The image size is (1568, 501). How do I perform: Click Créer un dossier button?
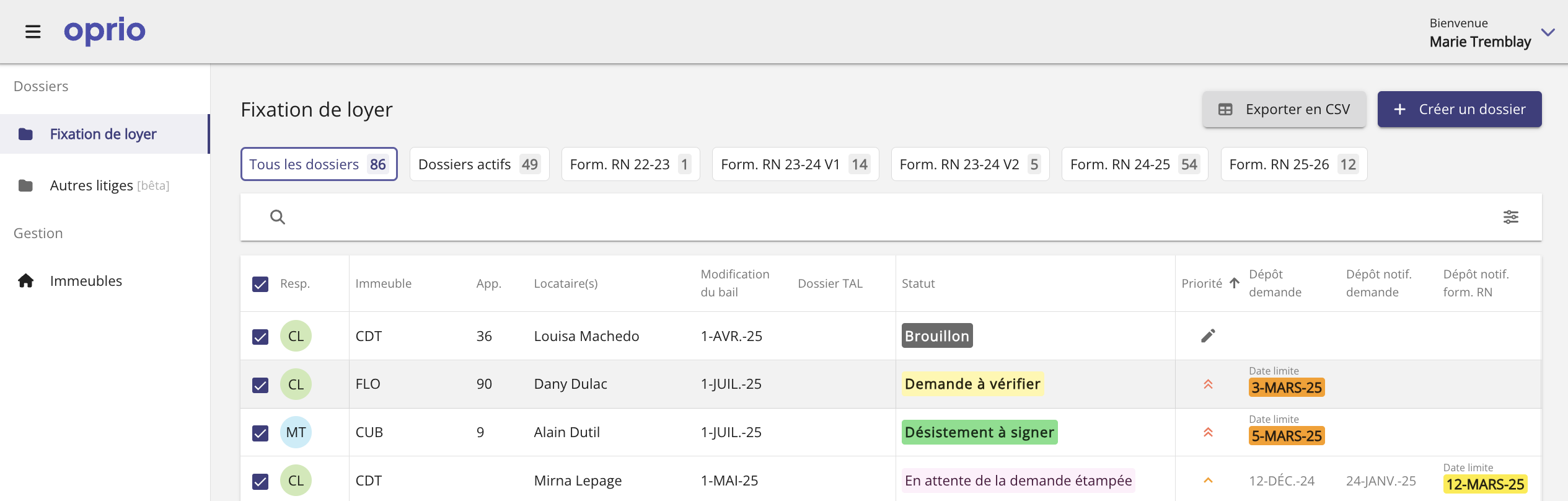coord(1459,109)
